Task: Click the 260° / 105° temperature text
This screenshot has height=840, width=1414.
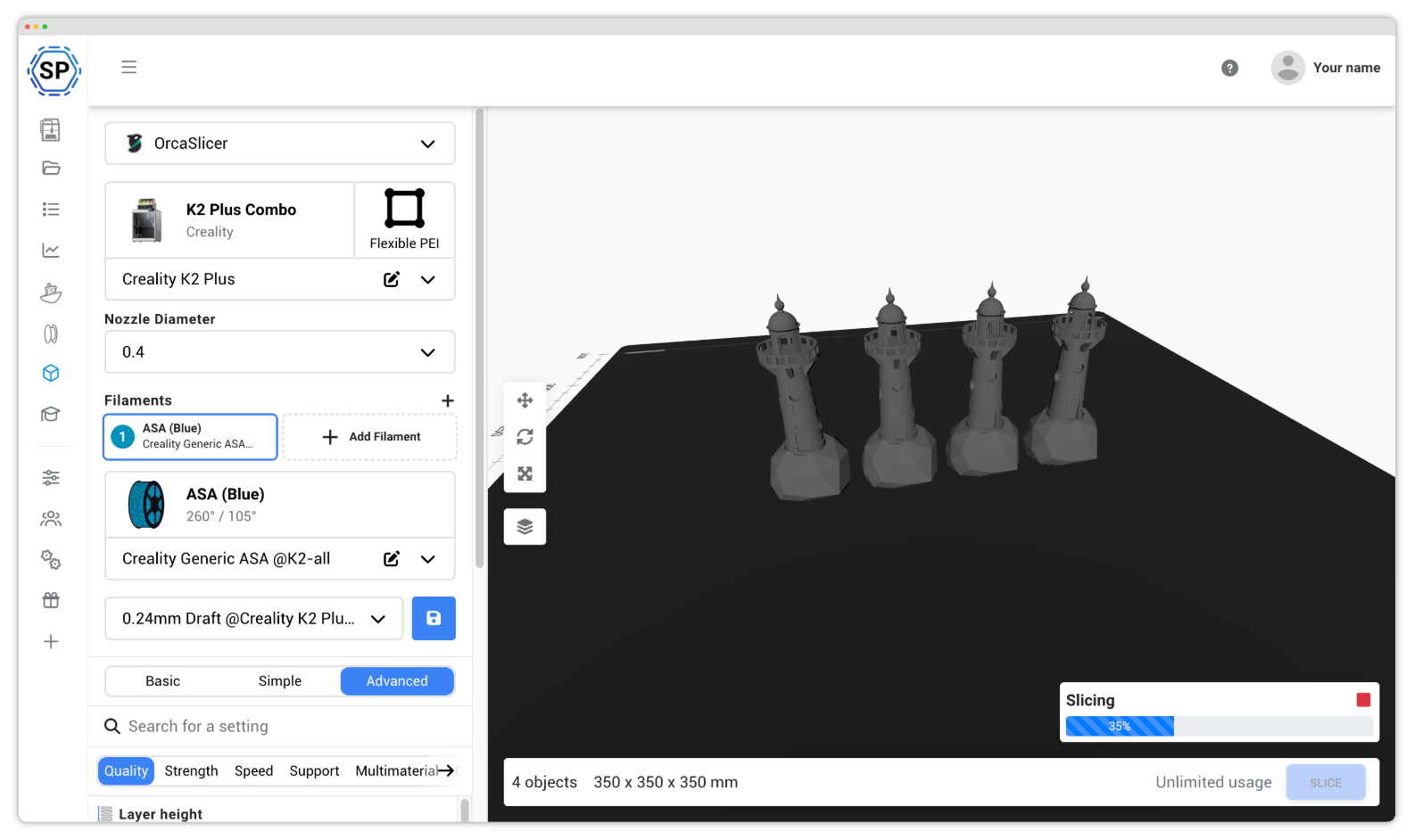Action: [221, 516]
